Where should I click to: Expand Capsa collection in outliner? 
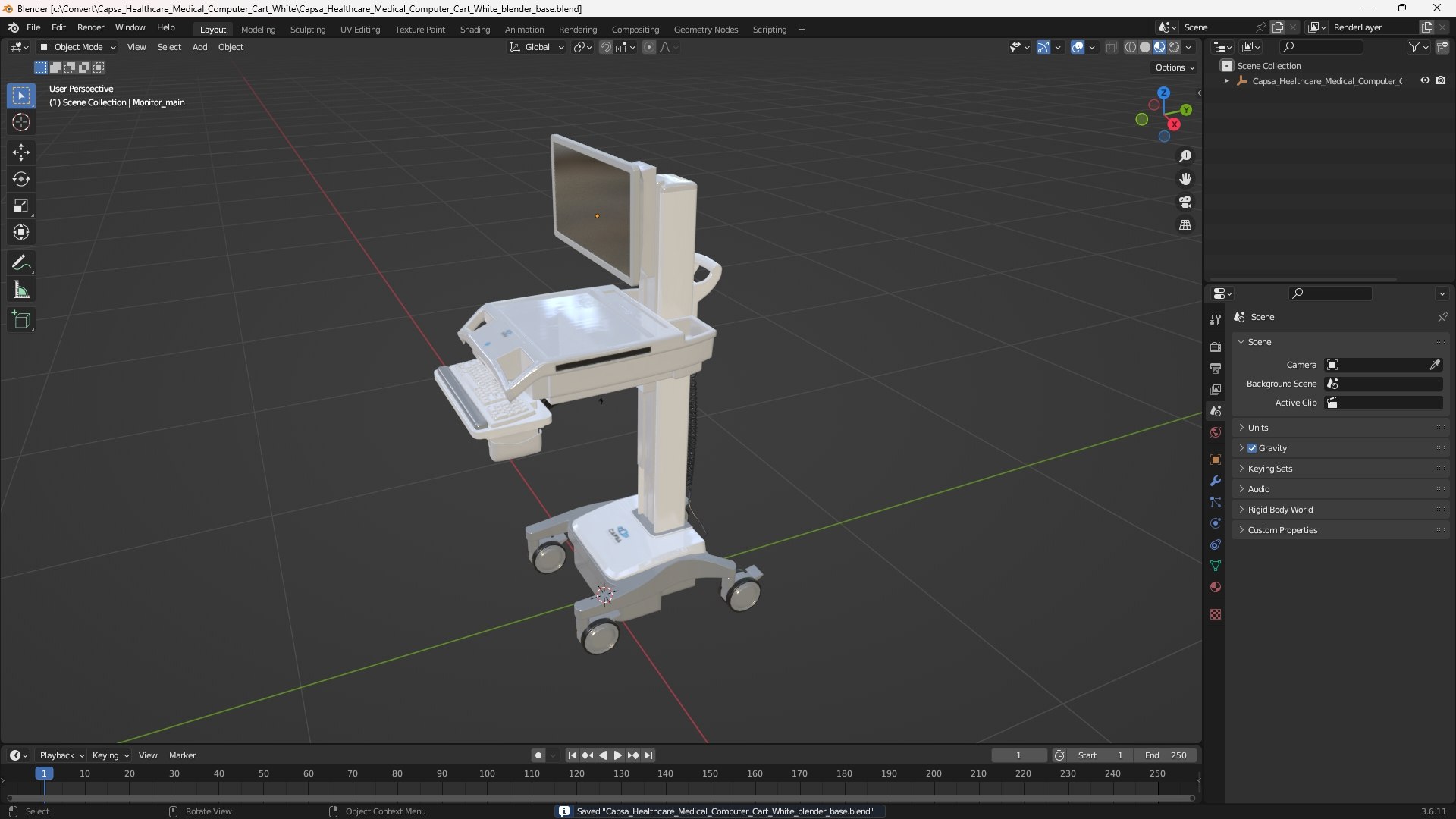[x=1227, y=80]
